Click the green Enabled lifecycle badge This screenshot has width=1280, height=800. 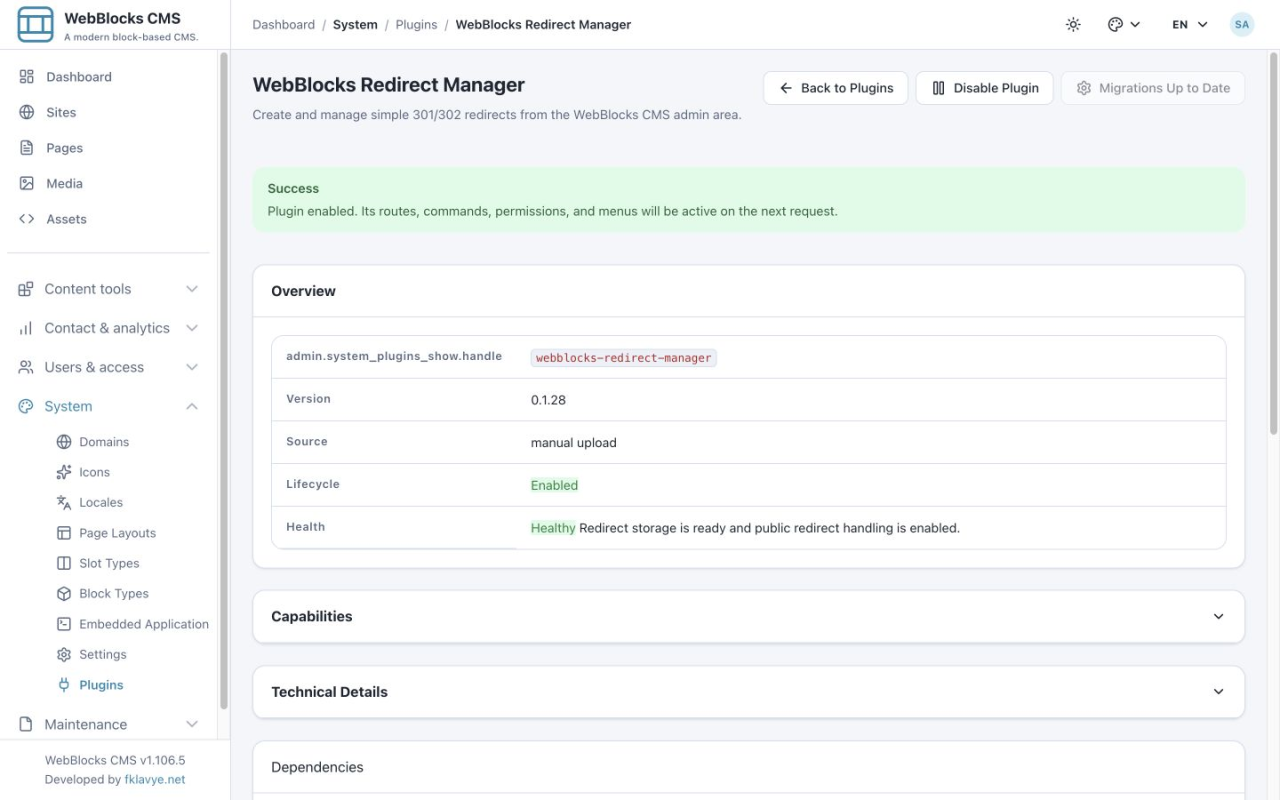point(554,485)
